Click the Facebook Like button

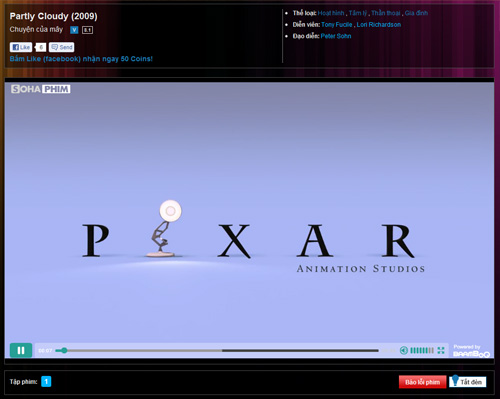21,47
